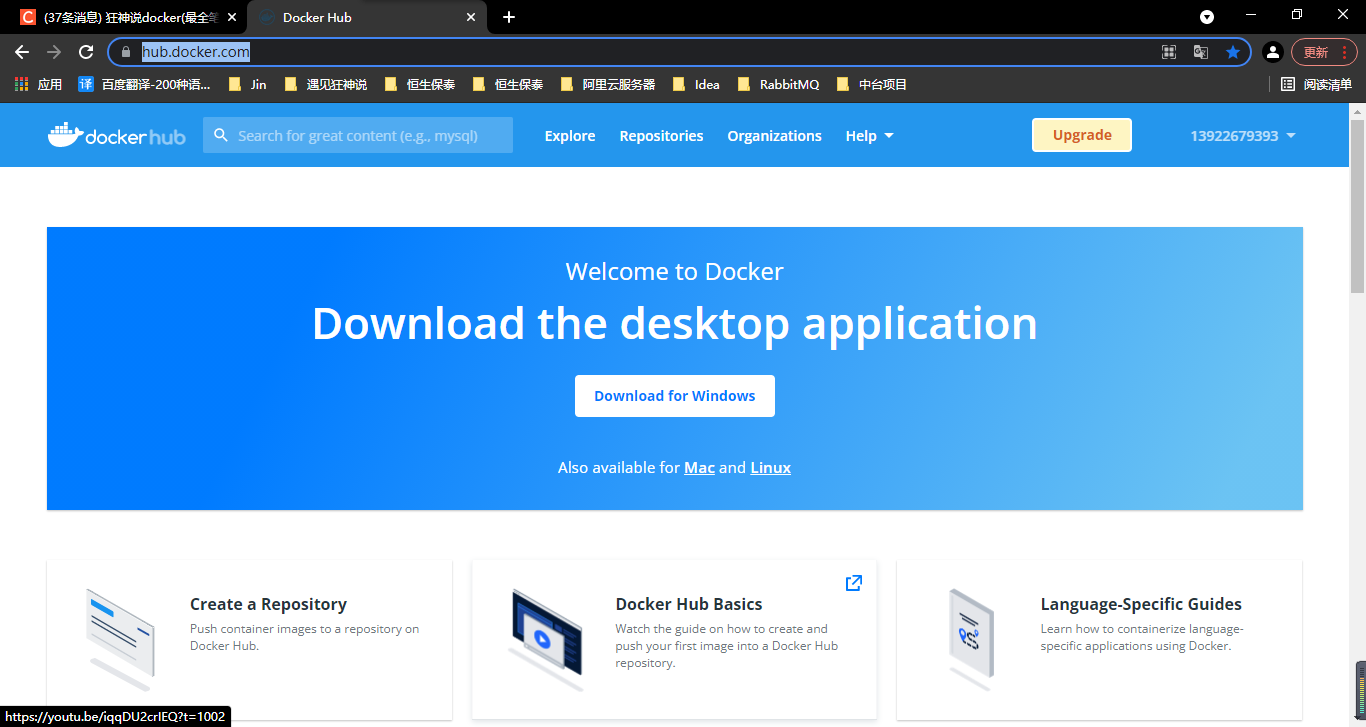Click Download for Windows button
This screenshot has height=727, width=1366.
tap(675, 396)
